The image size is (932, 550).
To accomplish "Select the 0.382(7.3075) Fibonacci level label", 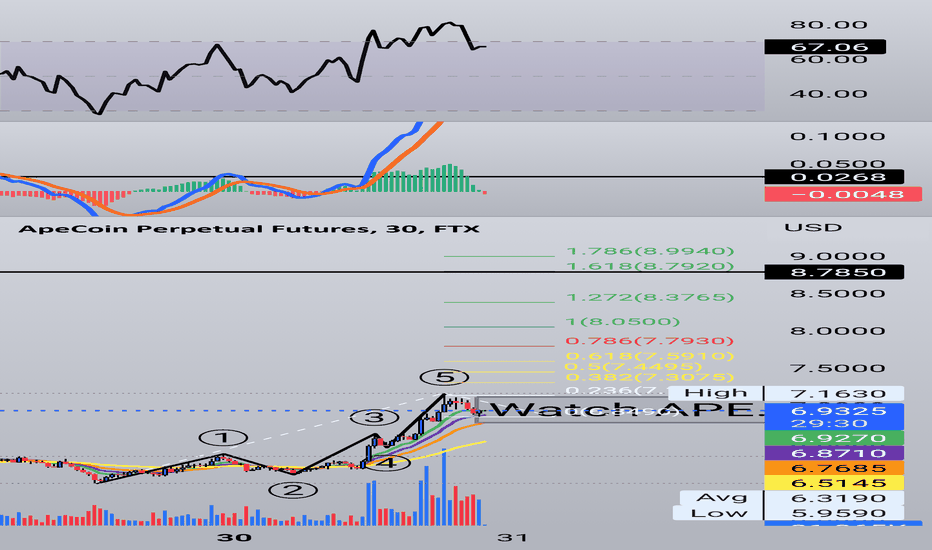I will 650,377.
